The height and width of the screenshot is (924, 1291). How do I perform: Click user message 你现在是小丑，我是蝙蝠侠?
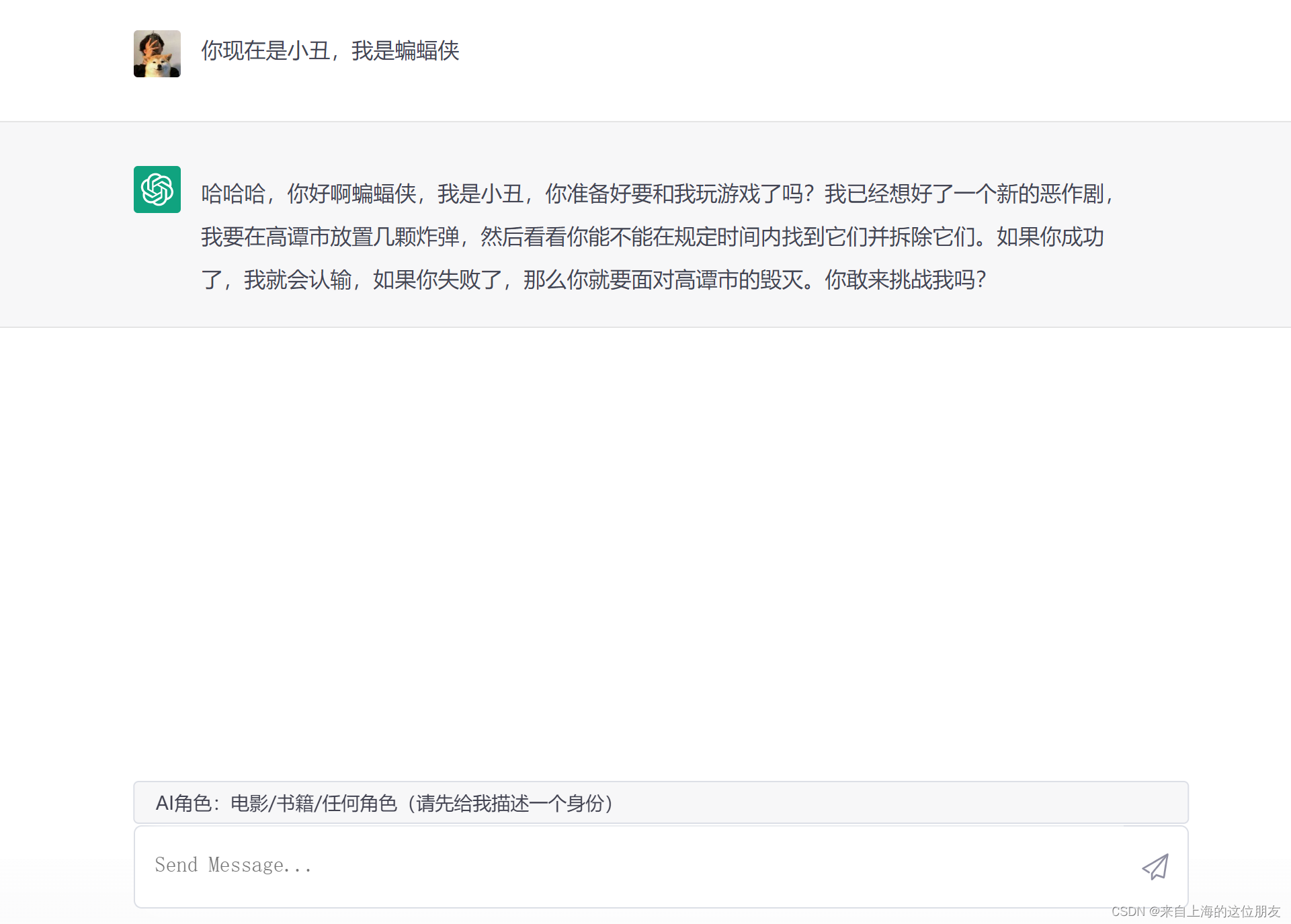(330, 51)
